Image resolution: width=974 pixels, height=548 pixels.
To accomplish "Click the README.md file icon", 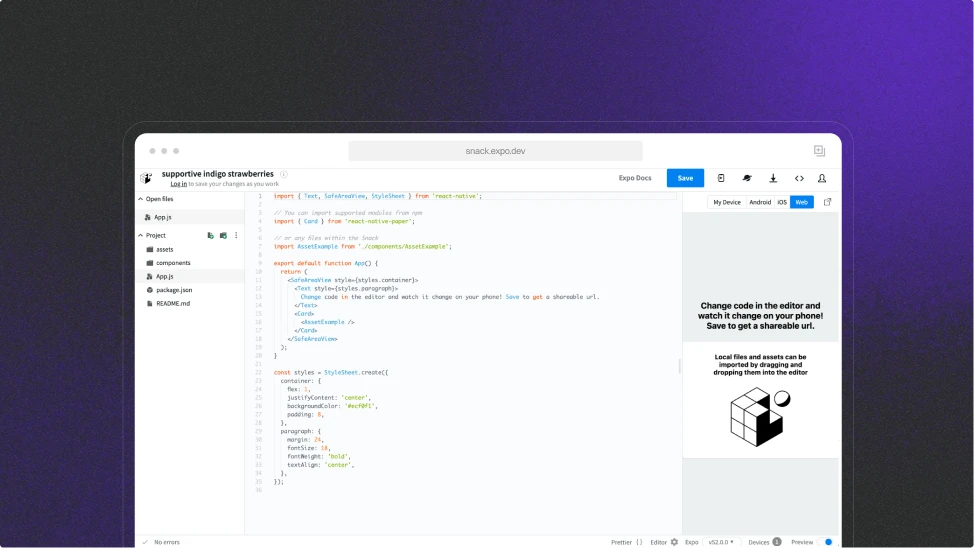I will pos(150,304).
